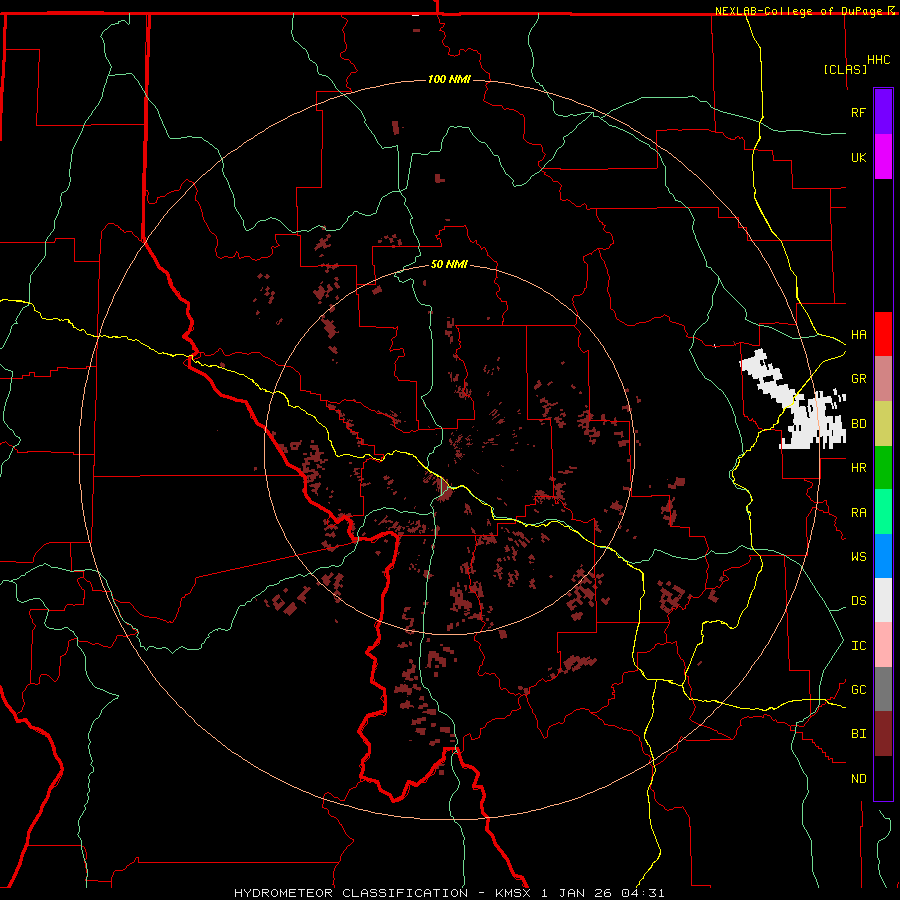Click the HR green legend color swatch
900x900 pixels.
click(883, 468)
